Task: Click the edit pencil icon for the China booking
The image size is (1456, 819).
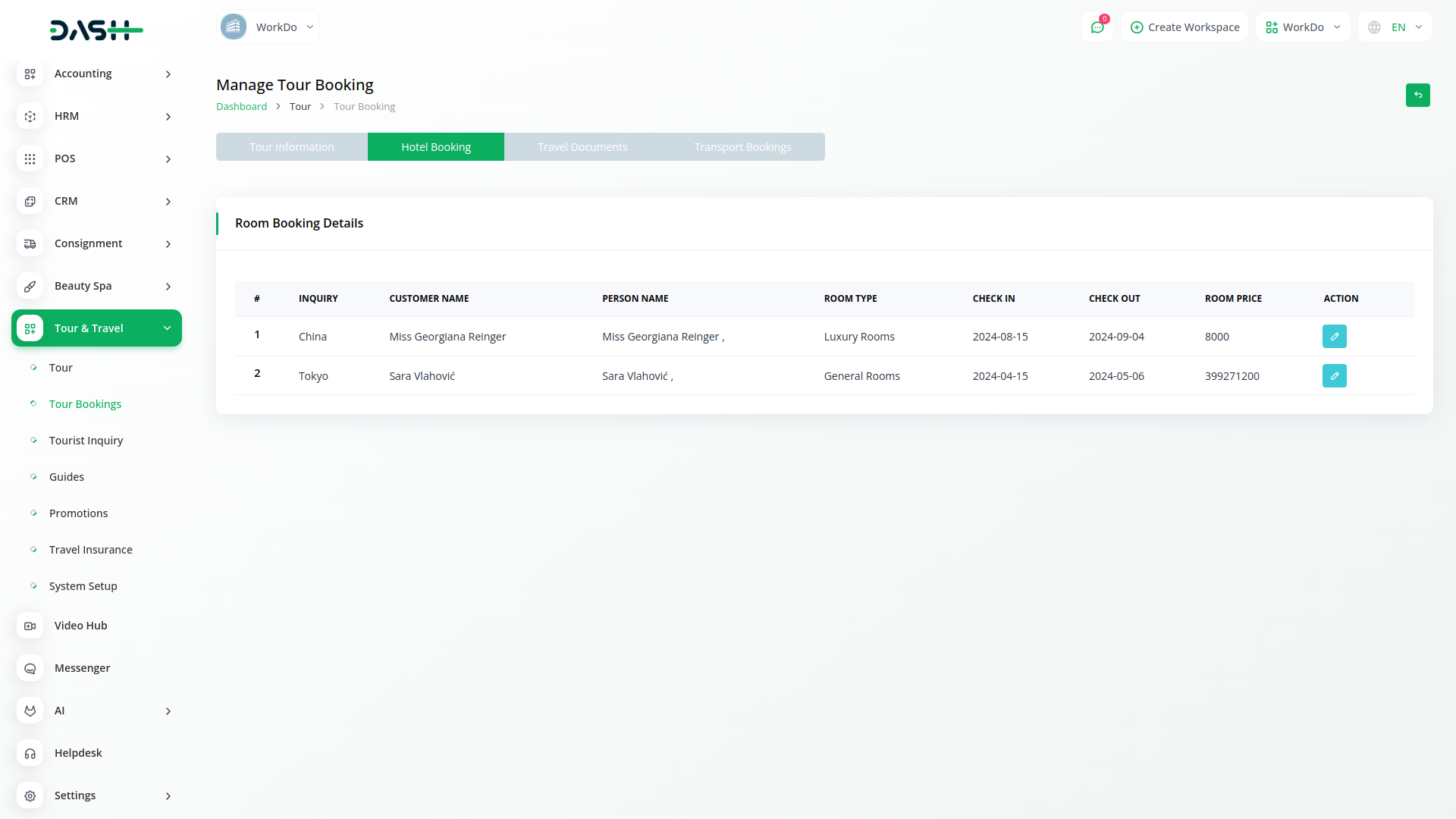Action: pos(1334,337)
